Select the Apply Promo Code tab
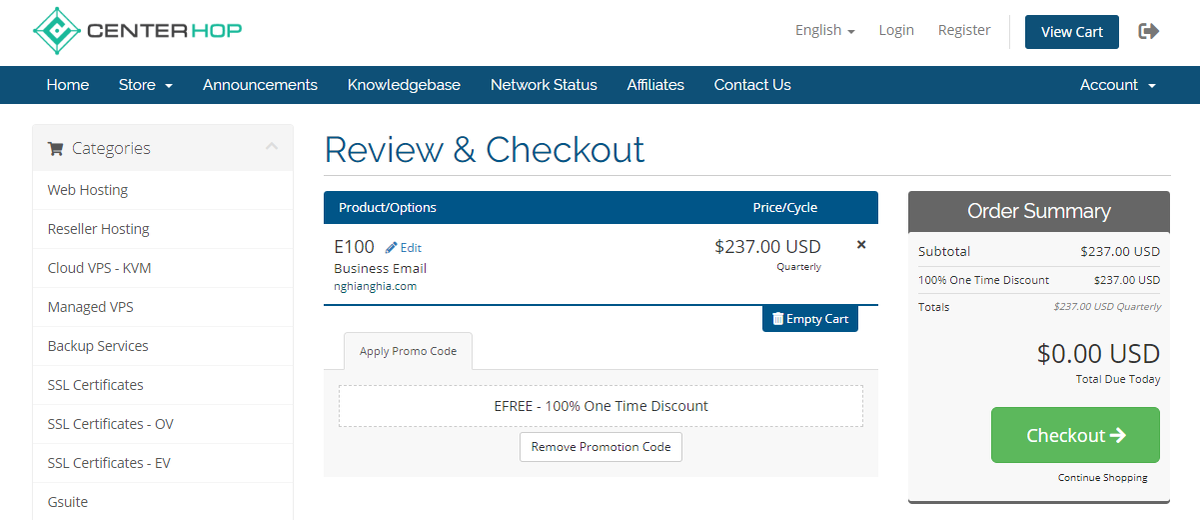Image resolution: width=1200 pixels, height=520 pixels. tap(408, 351)
